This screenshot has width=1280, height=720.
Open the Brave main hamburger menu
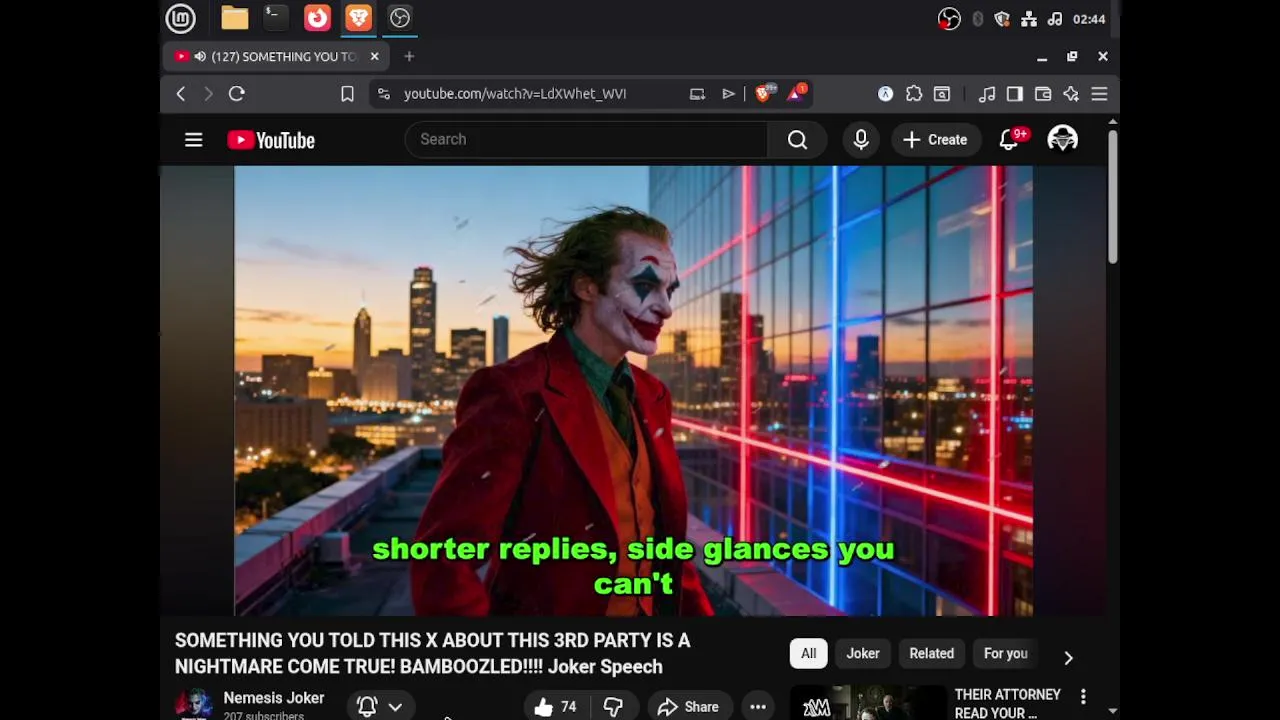1099,94
